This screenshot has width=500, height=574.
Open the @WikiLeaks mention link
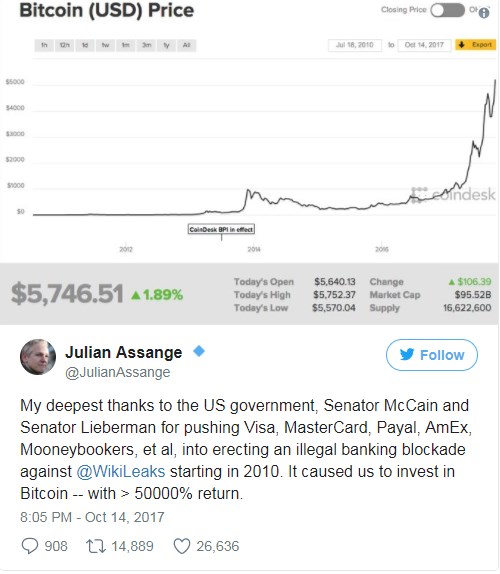pos(121,472)
